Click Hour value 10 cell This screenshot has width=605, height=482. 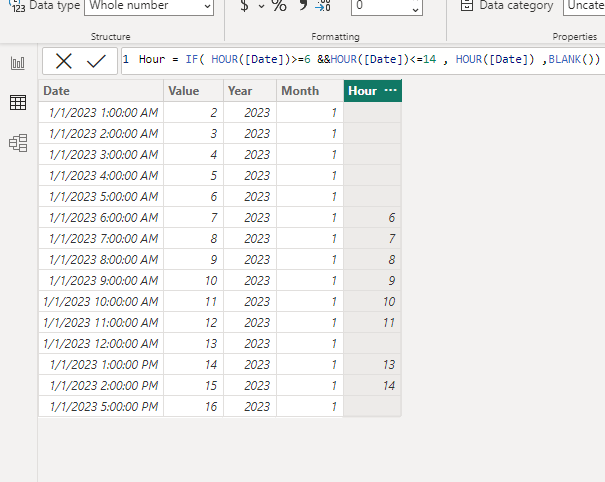tap(372, 301)
